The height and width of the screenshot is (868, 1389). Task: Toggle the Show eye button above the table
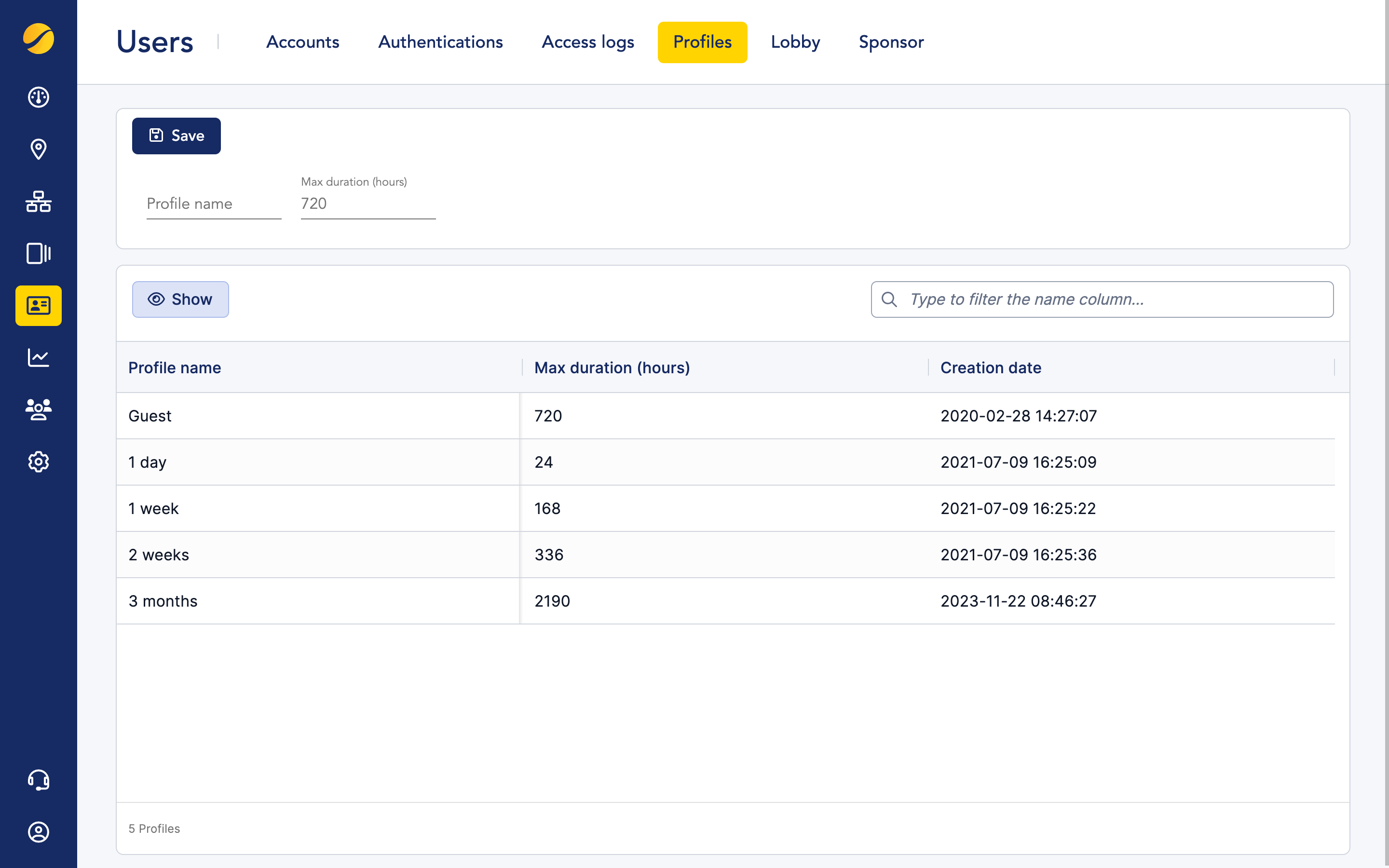coord(180,299)
